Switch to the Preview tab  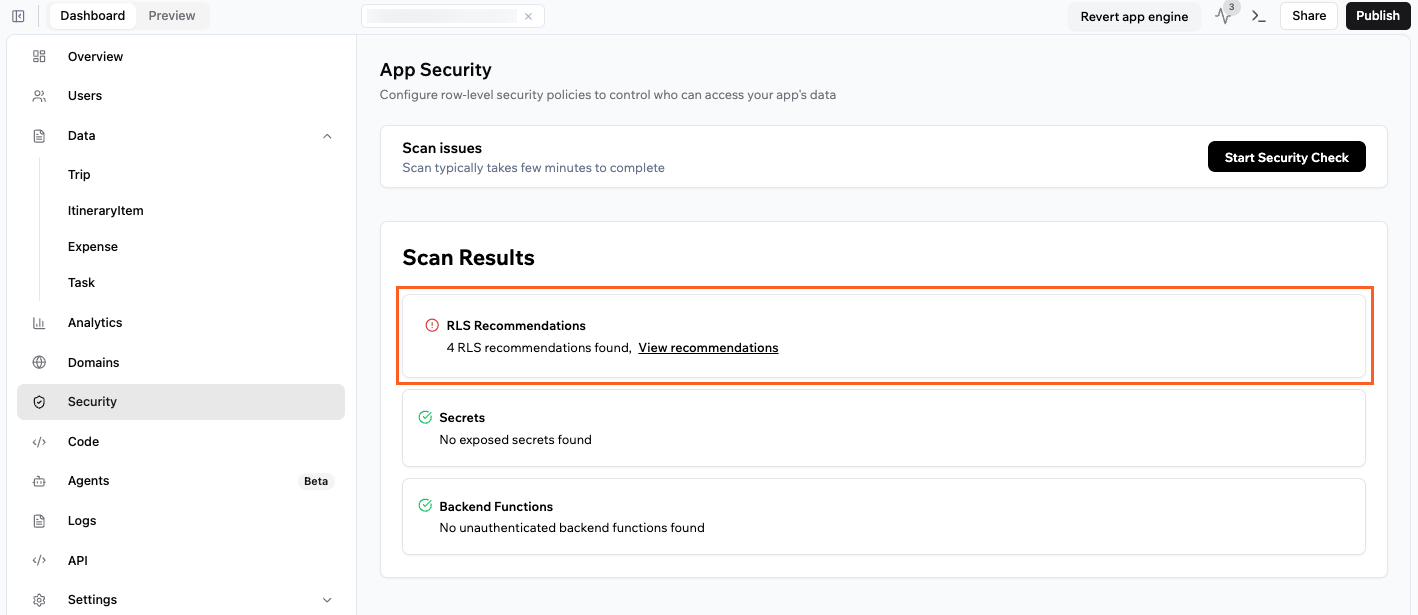tap(171, 15)
